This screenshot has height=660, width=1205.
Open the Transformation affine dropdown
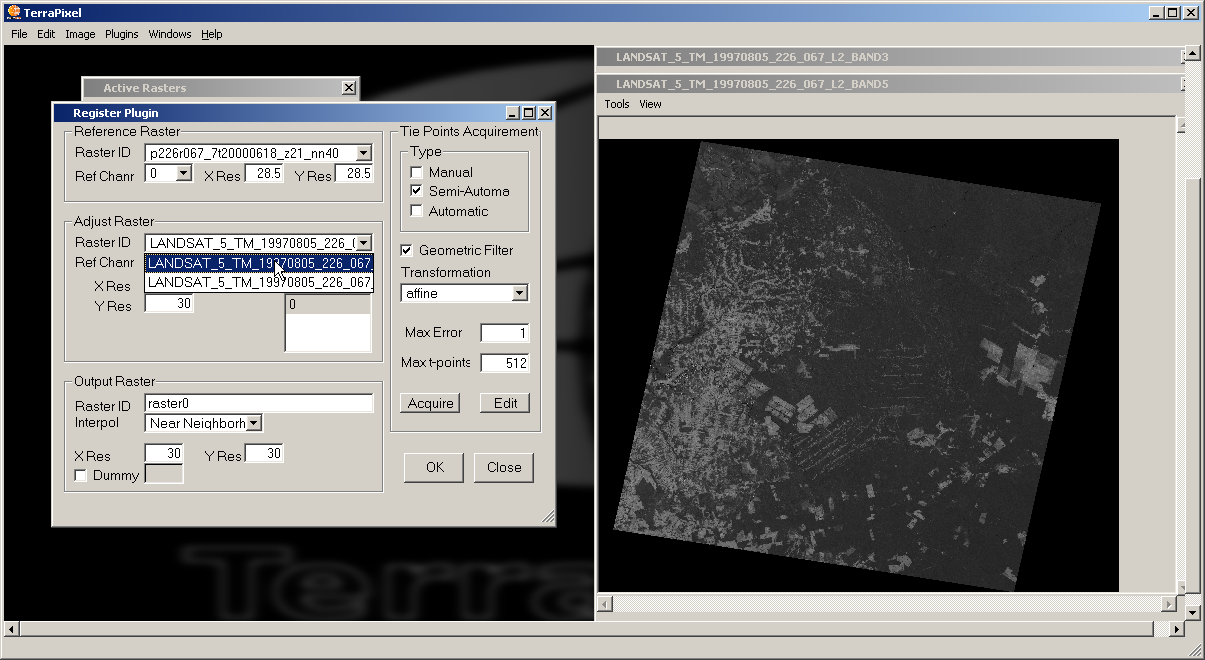click(519, 294)
